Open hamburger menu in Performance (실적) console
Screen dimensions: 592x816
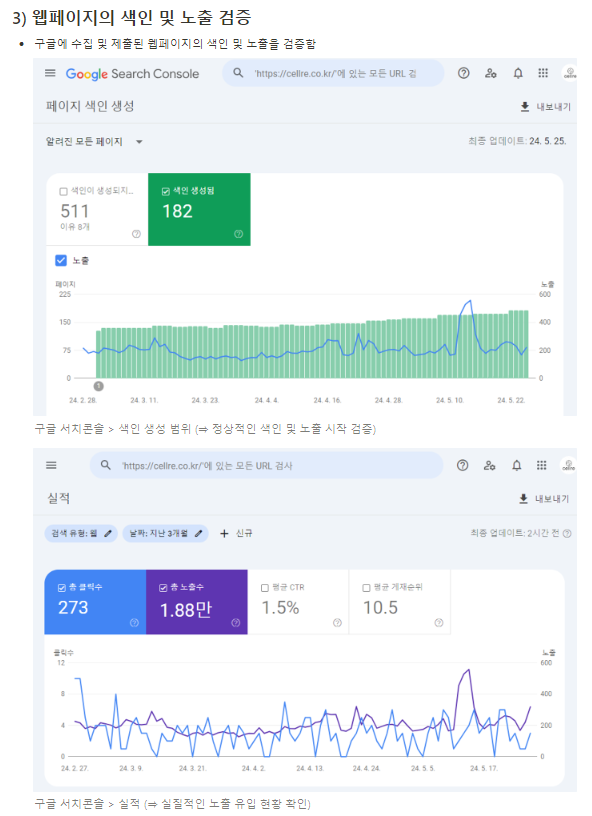pyautogui.click(x=51, y=465)
